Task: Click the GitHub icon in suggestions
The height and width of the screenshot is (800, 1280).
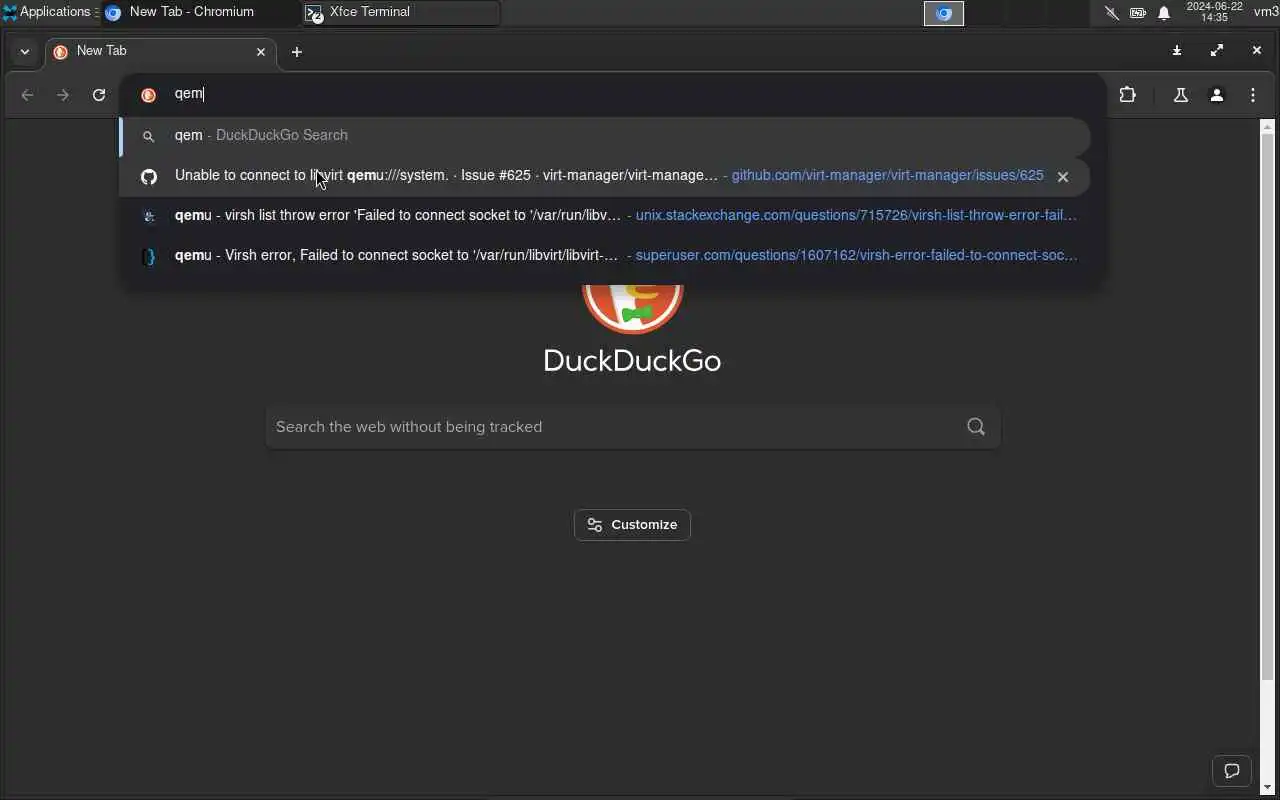Action: tap(148, 177)
